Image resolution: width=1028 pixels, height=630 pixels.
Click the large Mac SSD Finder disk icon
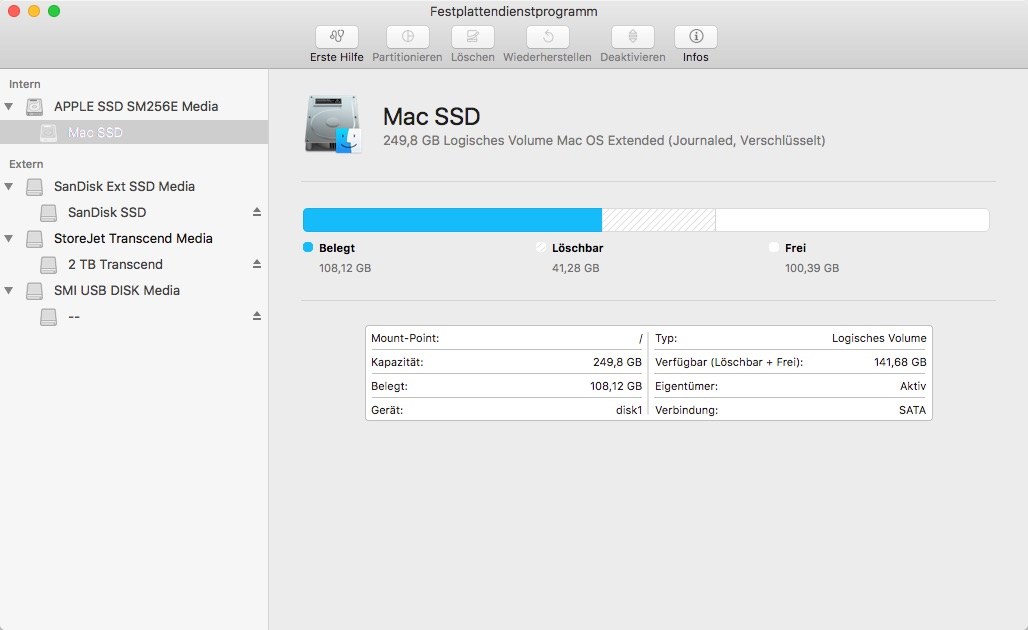click(x=333, y=125)
